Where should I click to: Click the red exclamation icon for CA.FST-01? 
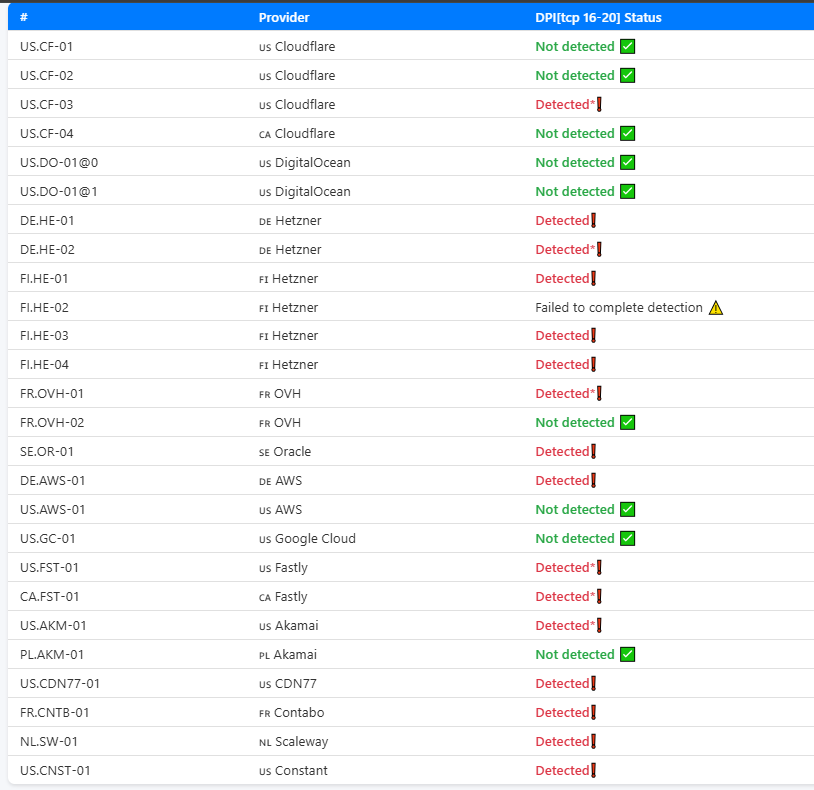pyautogui.click(x=599, y=597)
